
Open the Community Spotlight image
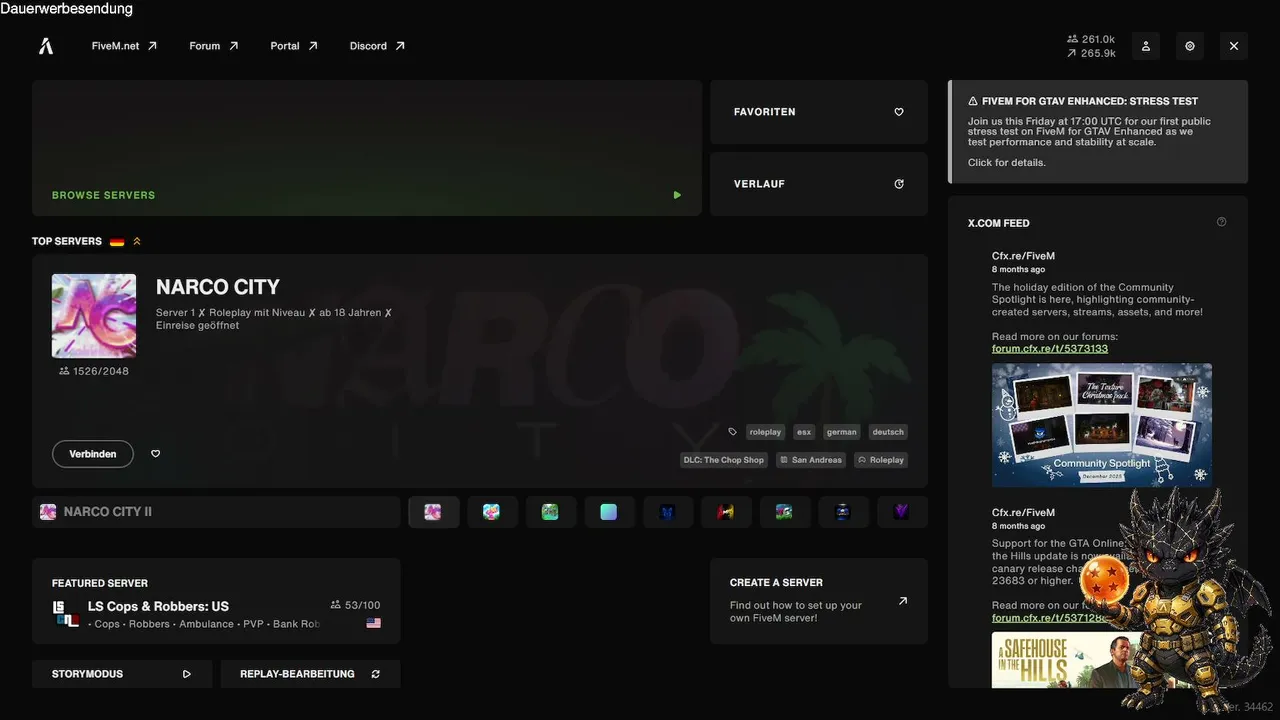pyautogui.click(x=1102, y=425)
